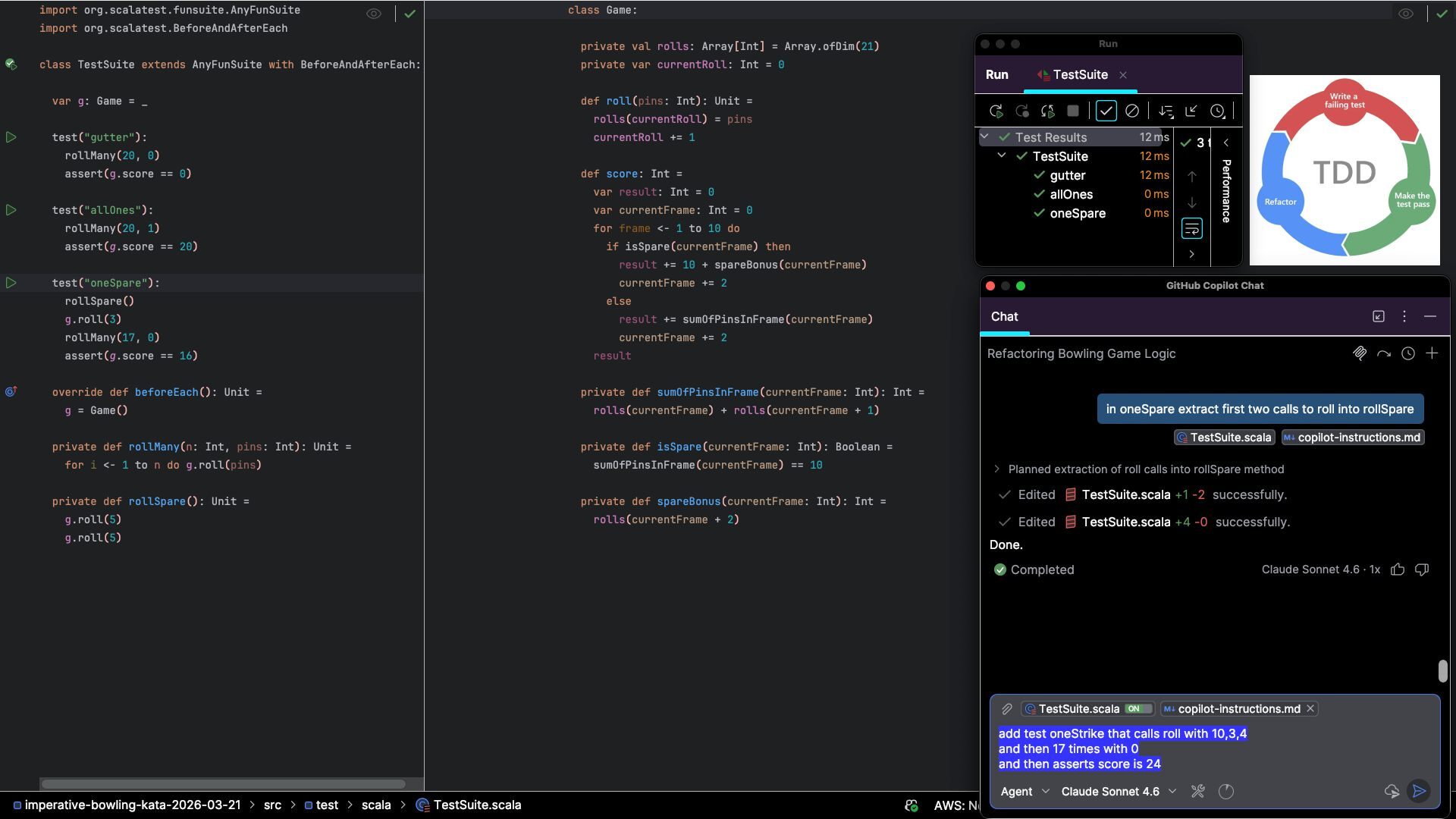
Task: Open edited TestSuite.scala +1 -2 link
Action: (x=1125, y=495)
